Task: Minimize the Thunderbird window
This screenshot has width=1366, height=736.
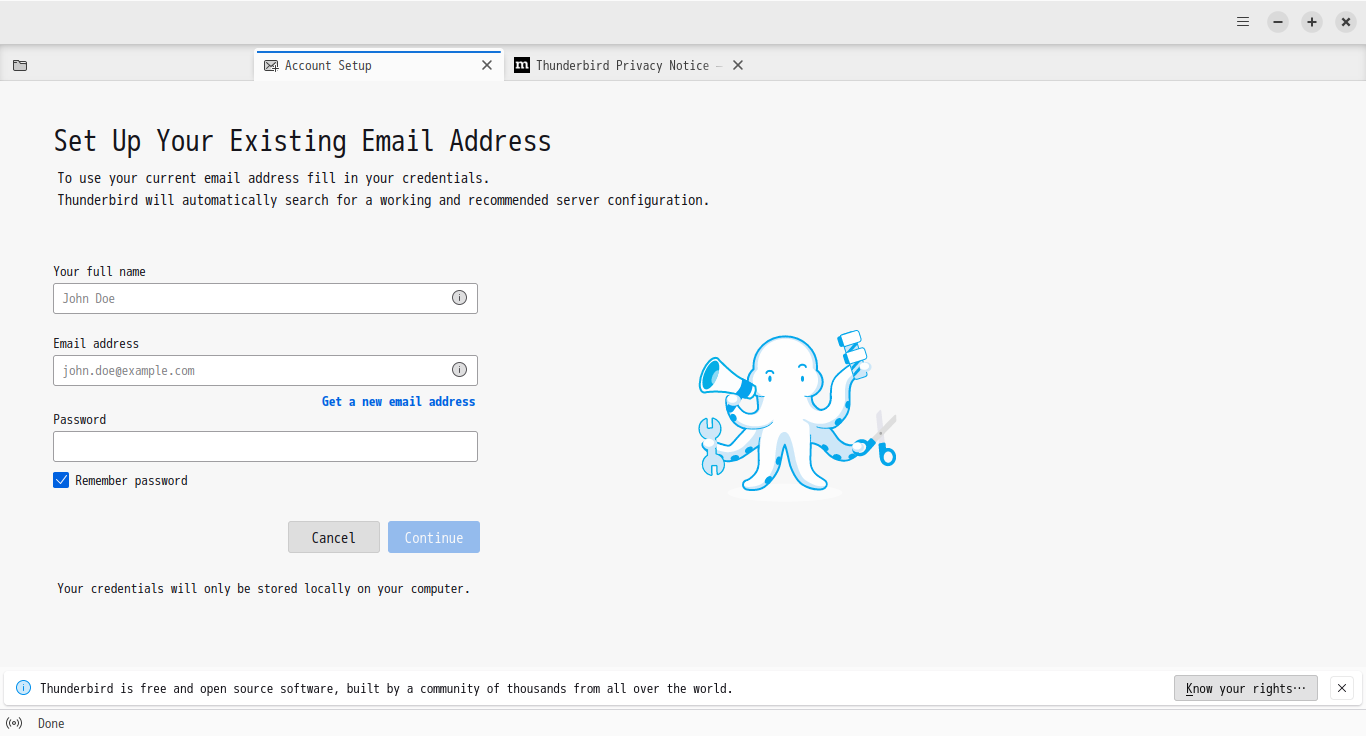Action: [1278, 22]
